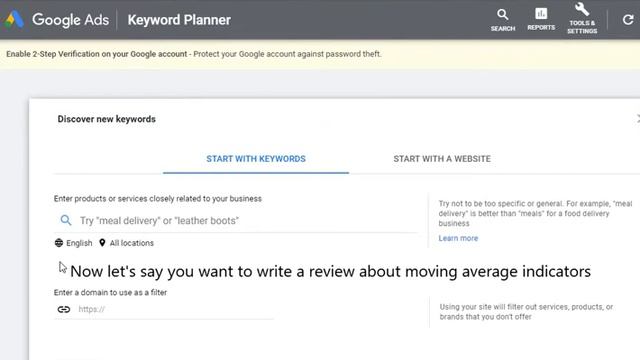
Task: Click the location pin icon
Action: 102,243
